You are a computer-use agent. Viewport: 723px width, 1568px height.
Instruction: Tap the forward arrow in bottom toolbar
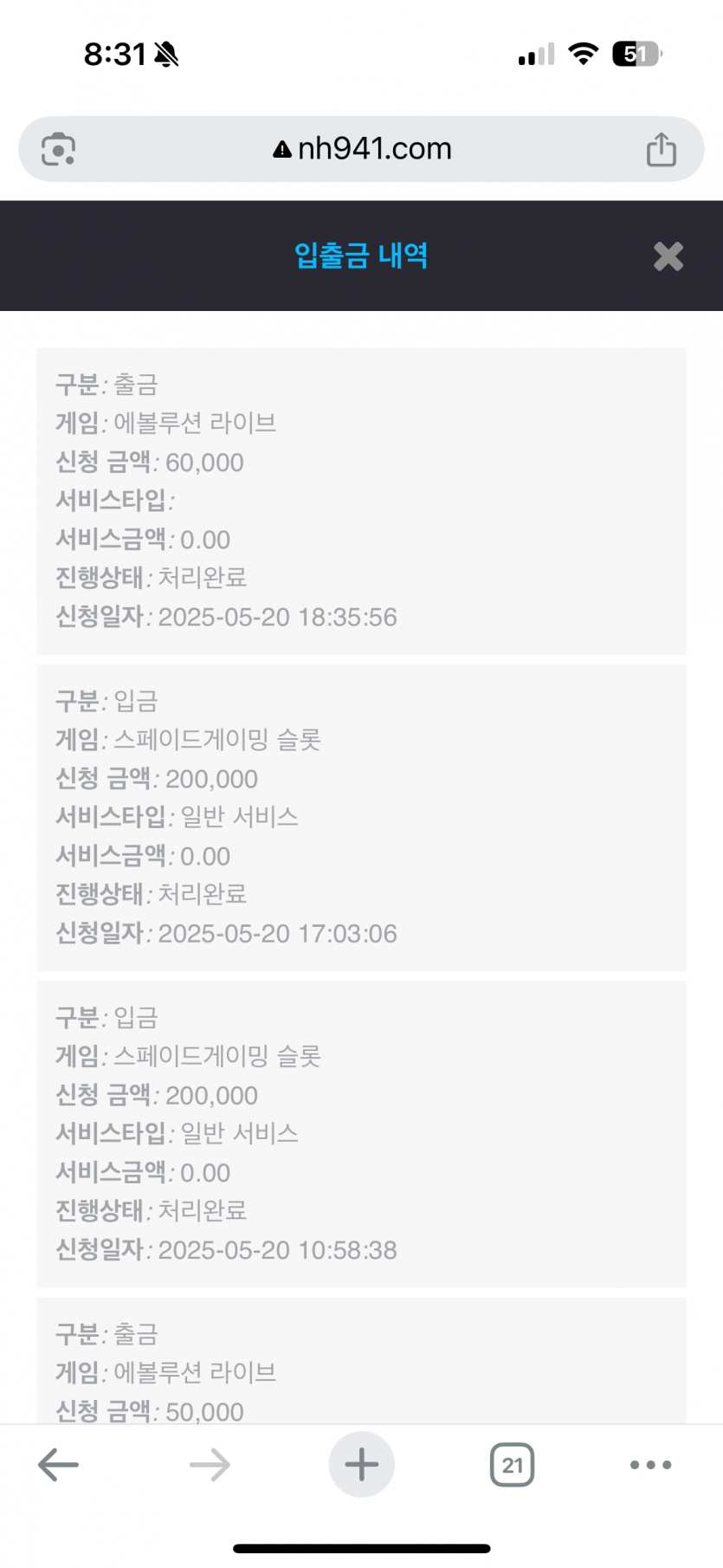tap(210, 1465)
